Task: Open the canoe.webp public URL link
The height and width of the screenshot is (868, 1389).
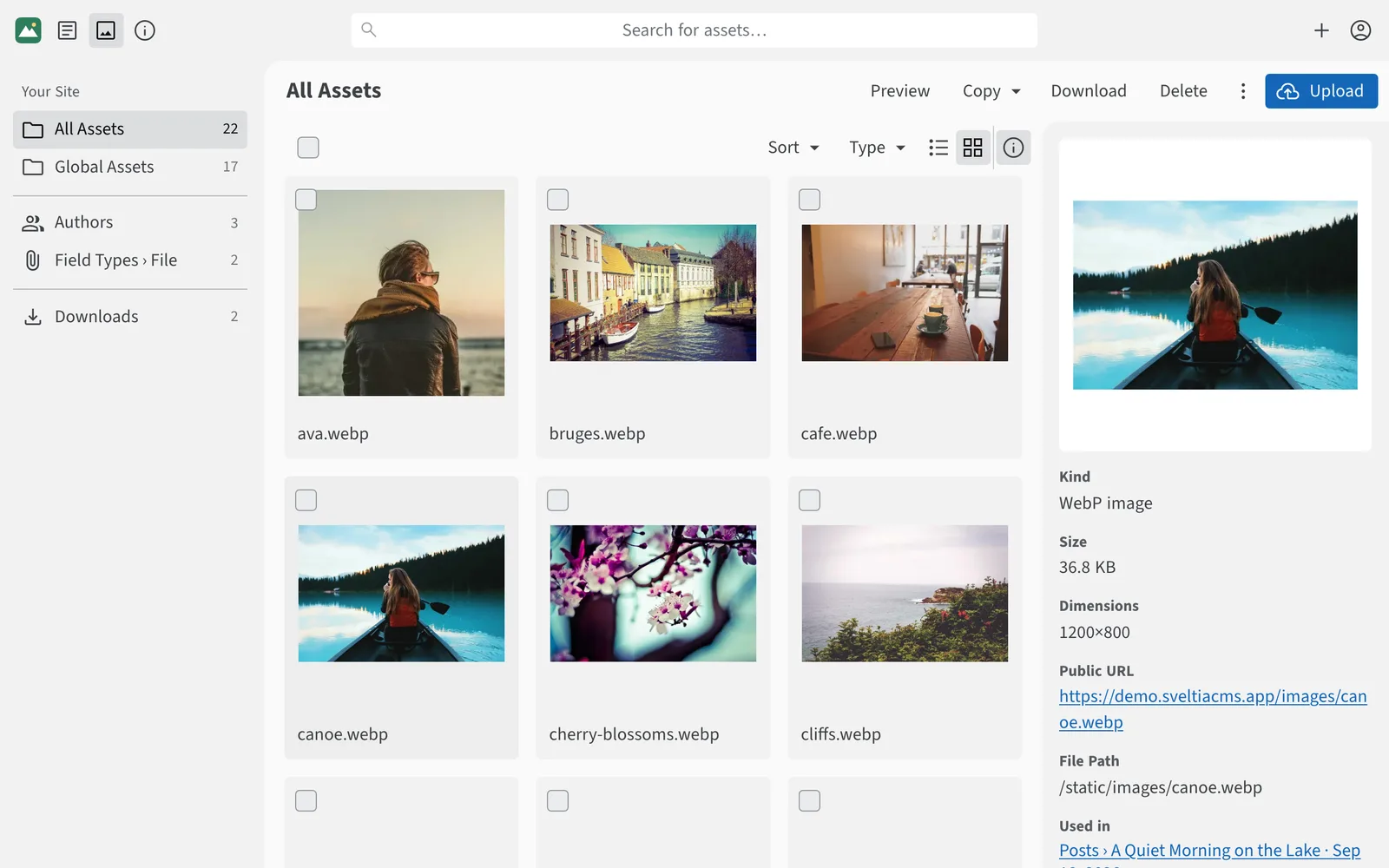Action: click(1213, 709)
